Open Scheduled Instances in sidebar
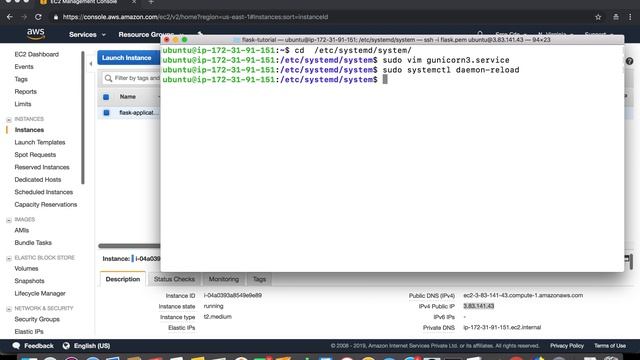The image size is (640, 360). [x=44, y=192]
